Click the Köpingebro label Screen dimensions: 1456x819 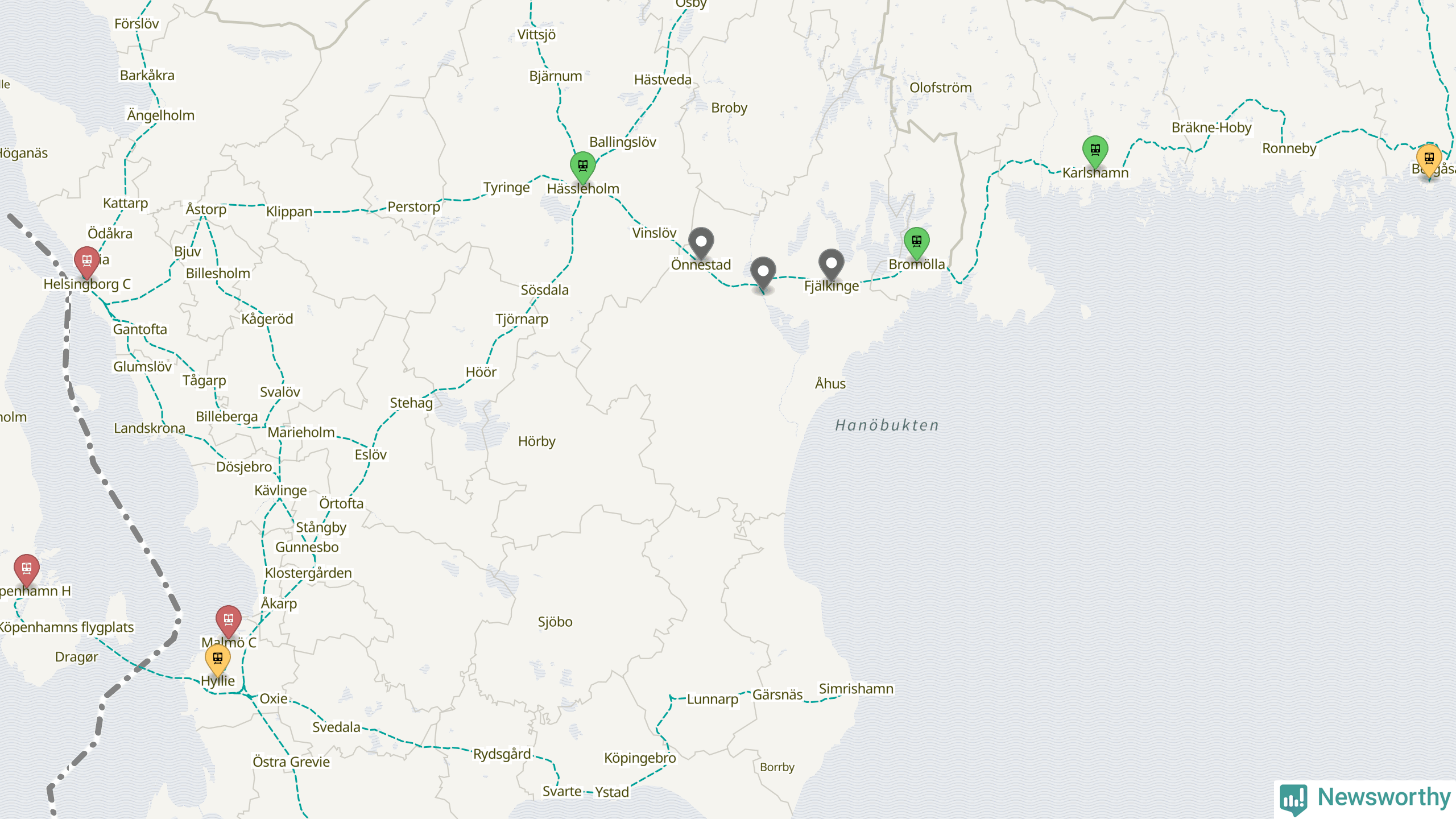click(640, 758)
